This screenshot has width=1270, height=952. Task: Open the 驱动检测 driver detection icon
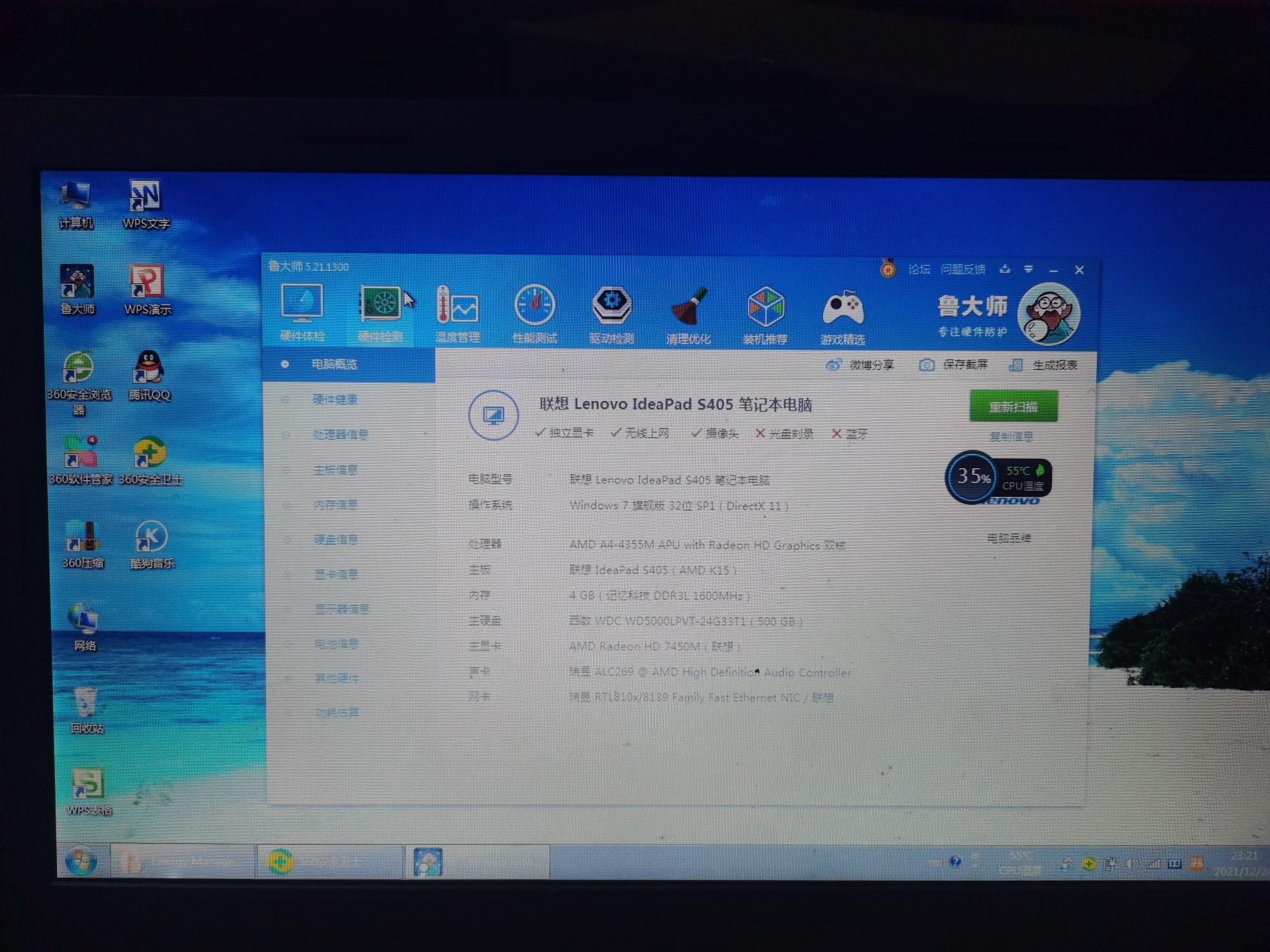(x=611, y=315)
